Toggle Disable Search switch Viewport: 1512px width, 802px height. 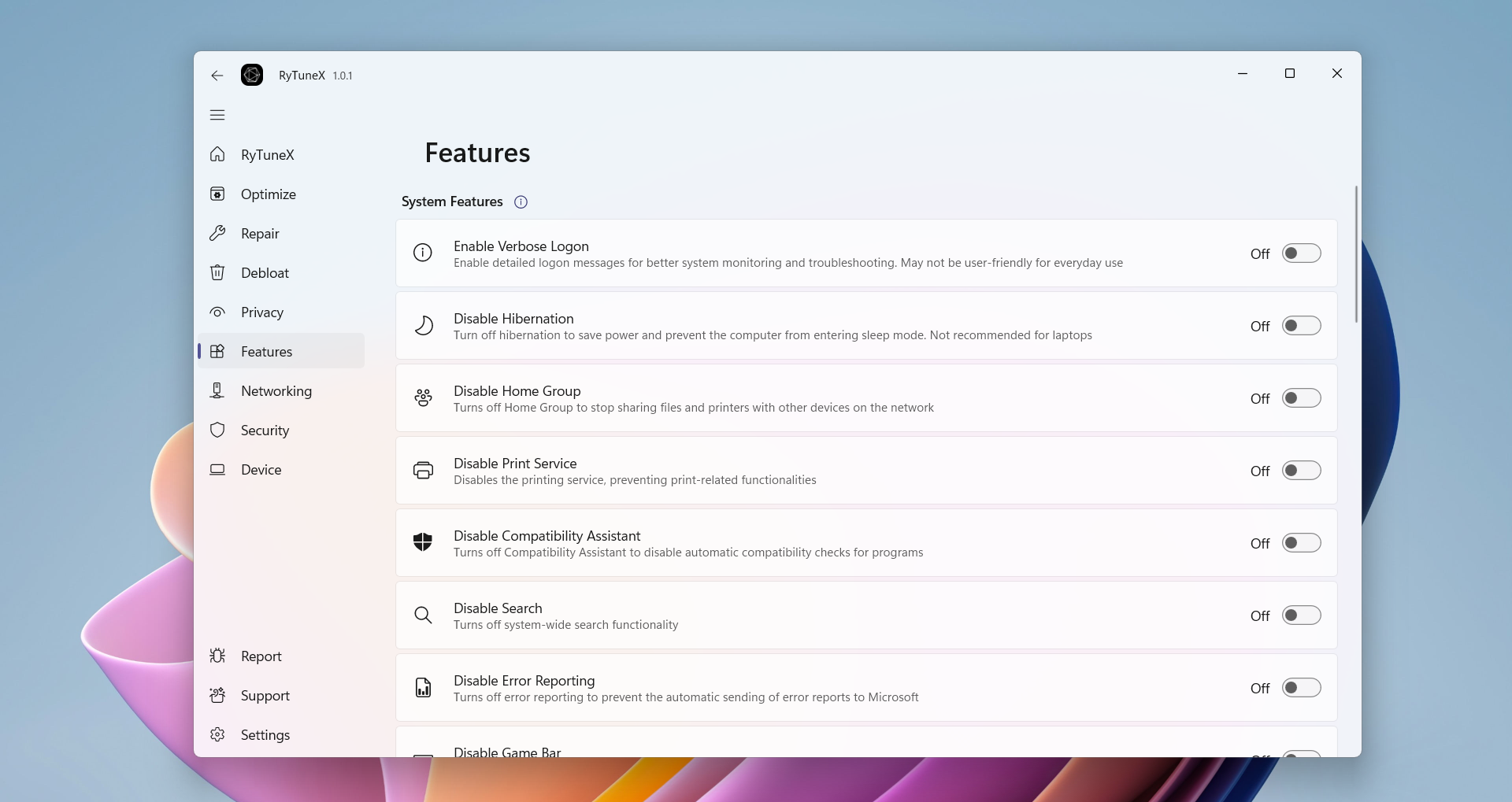pos(1301,615)
